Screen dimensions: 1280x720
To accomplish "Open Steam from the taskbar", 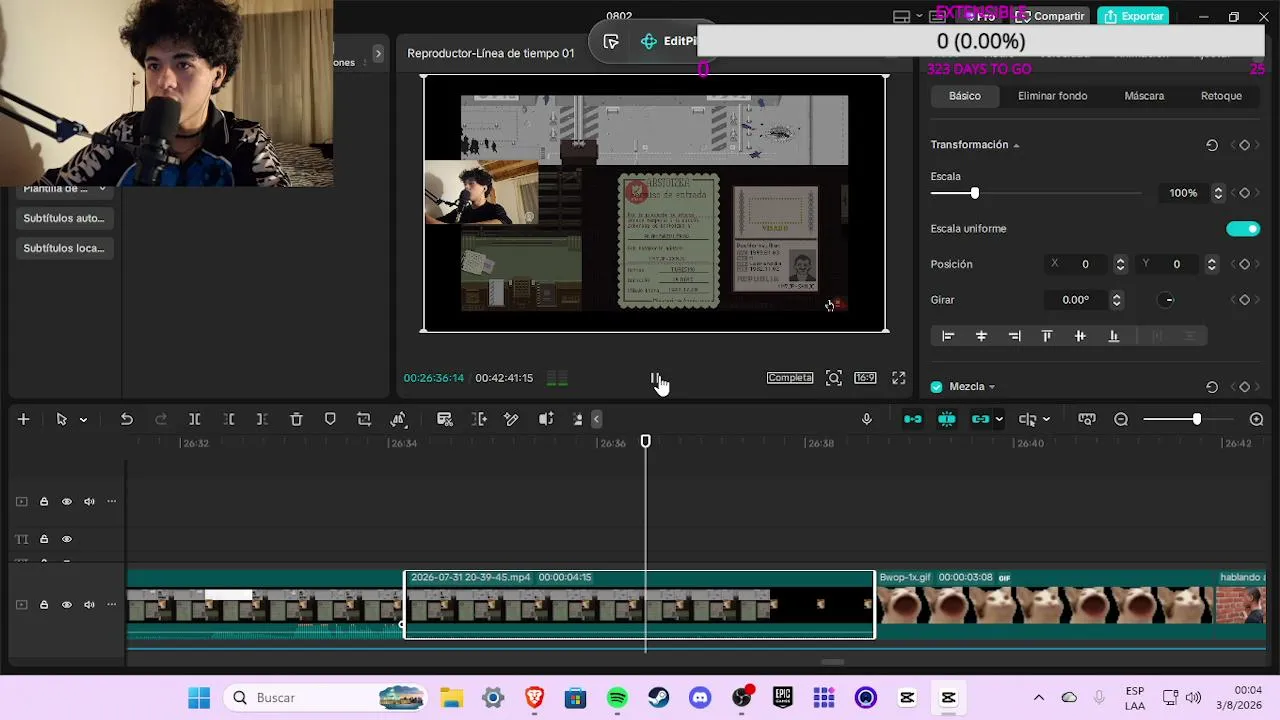I will [658, 698].
